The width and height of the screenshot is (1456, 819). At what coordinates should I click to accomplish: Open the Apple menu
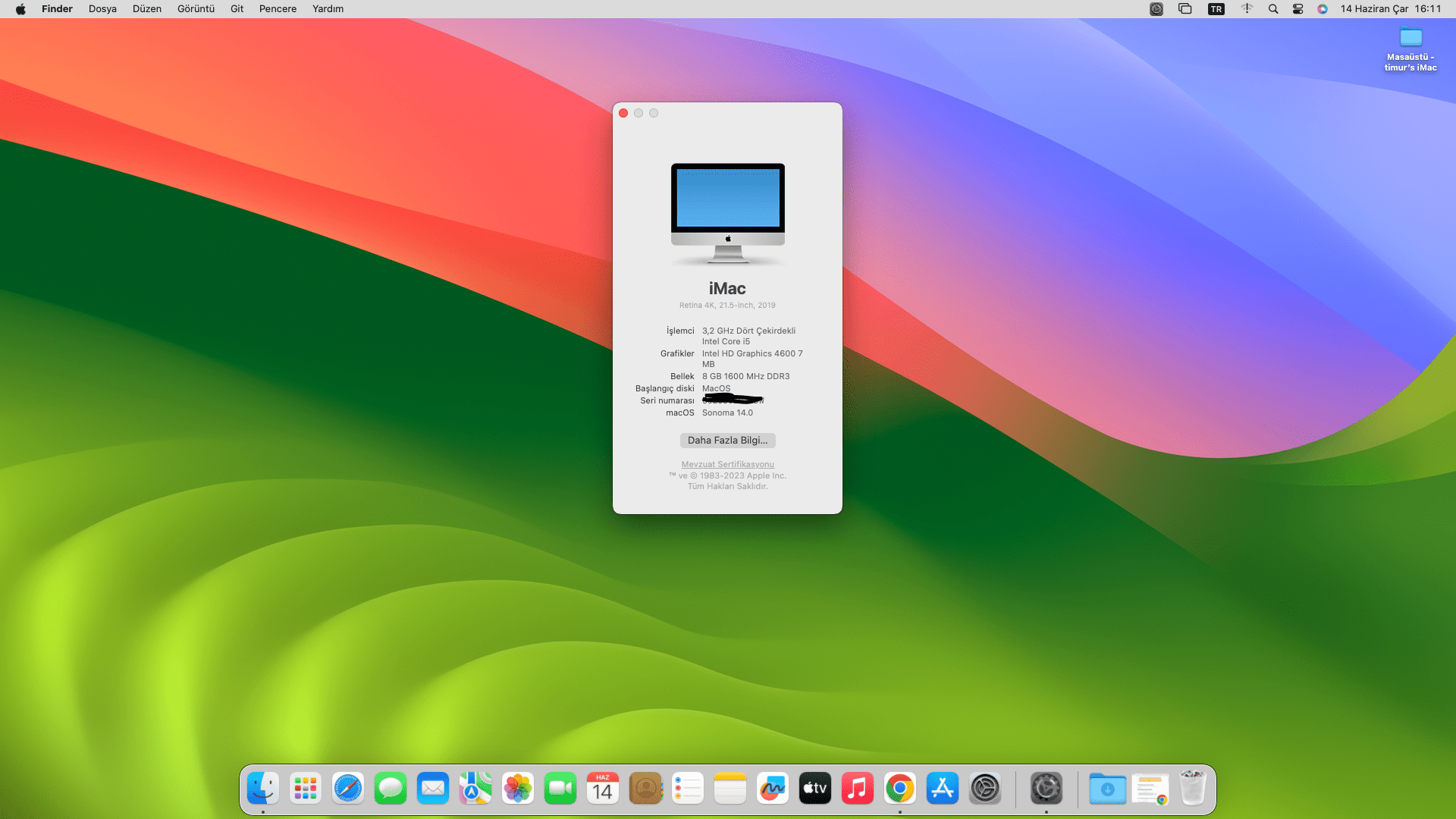[20, 9]
